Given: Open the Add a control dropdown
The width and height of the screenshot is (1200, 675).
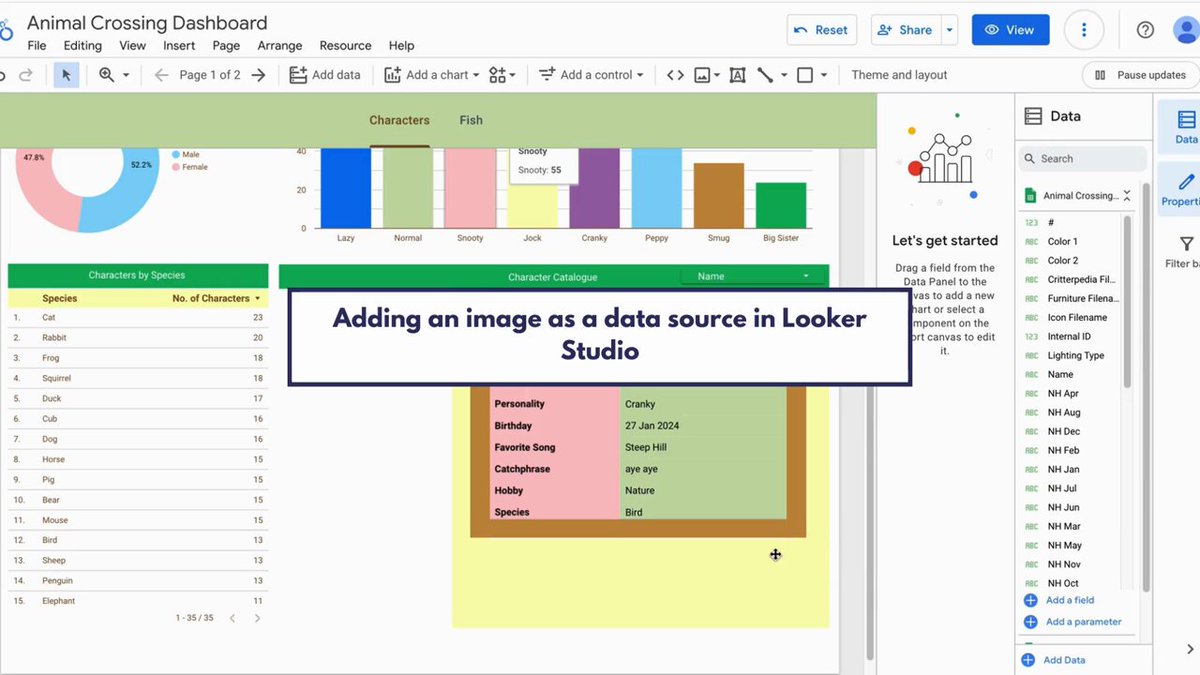Looking at the screenshot, I should tap(590, 75).
